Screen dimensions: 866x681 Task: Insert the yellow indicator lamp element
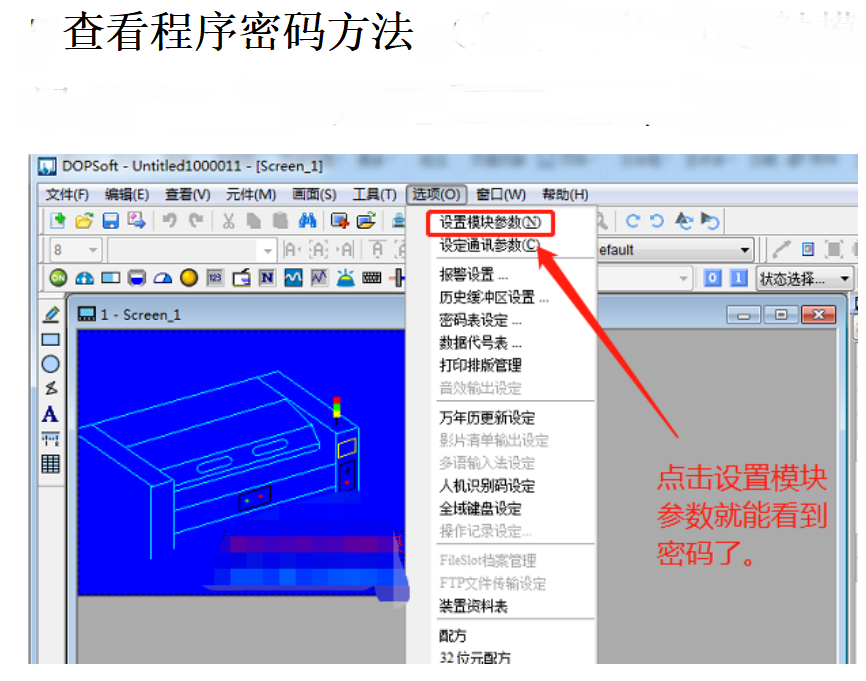click(188, 278)
